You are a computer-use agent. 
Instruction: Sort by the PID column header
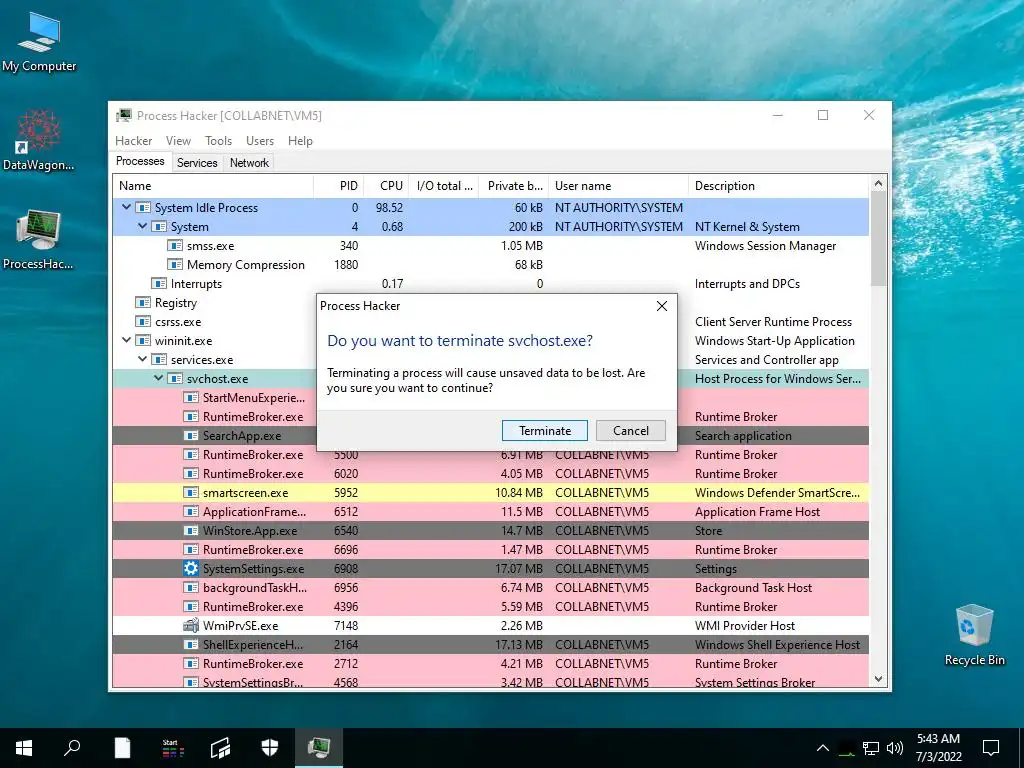click(338, 185)
